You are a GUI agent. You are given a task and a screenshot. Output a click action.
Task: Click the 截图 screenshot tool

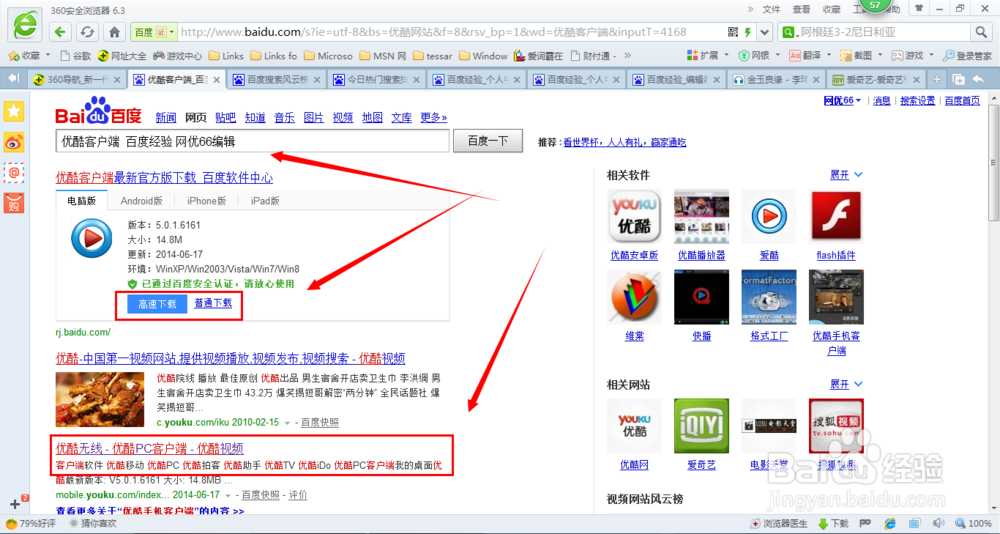pos(858,56)
